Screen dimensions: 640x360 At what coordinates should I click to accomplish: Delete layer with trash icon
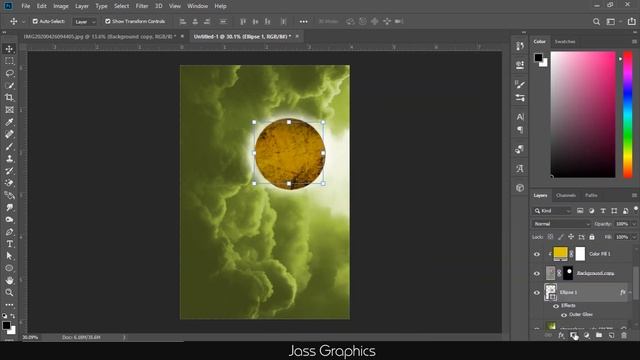(624, 336)
